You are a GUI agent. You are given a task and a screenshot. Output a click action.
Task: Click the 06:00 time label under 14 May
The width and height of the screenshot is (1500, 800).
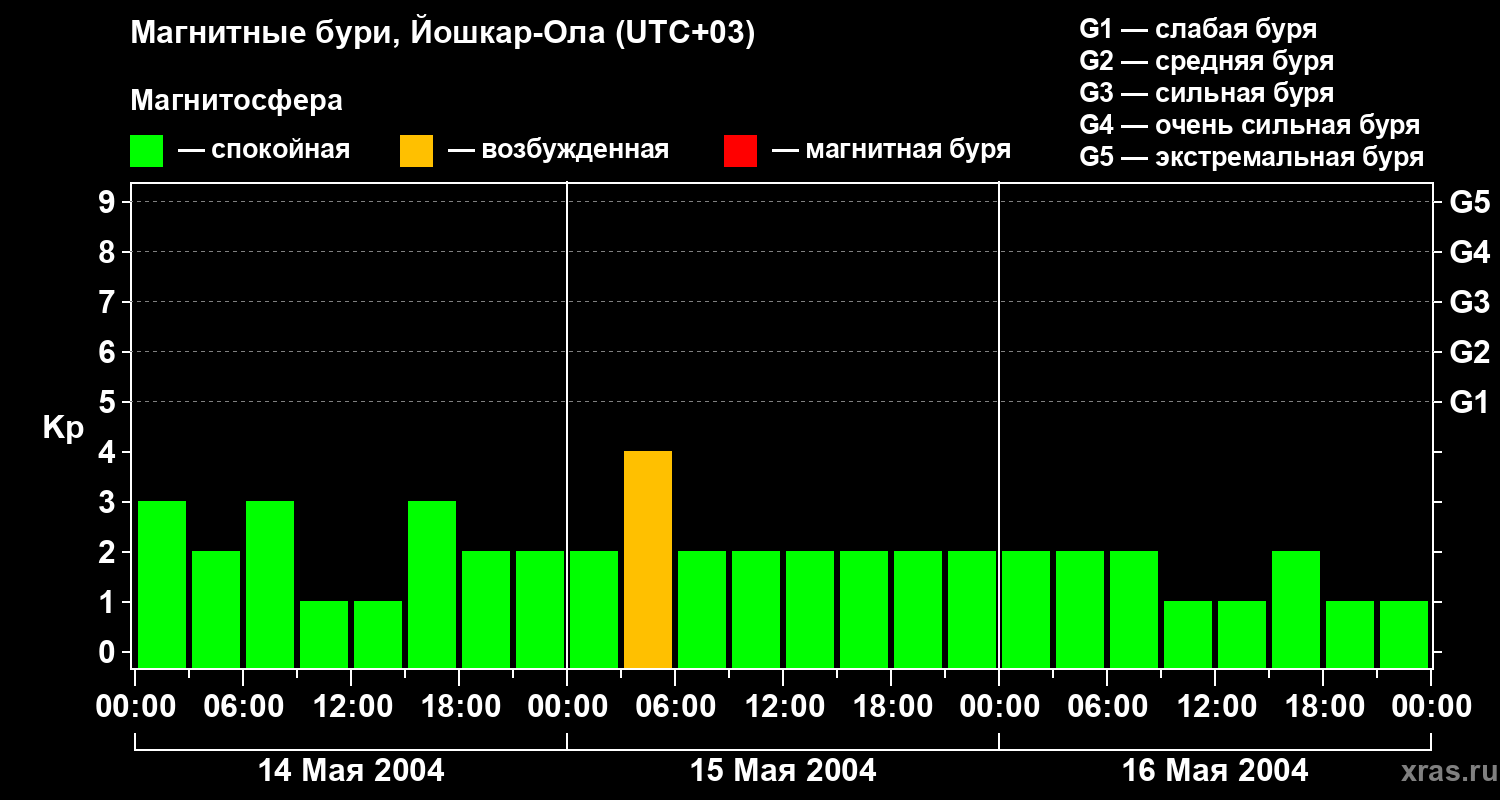243,707
